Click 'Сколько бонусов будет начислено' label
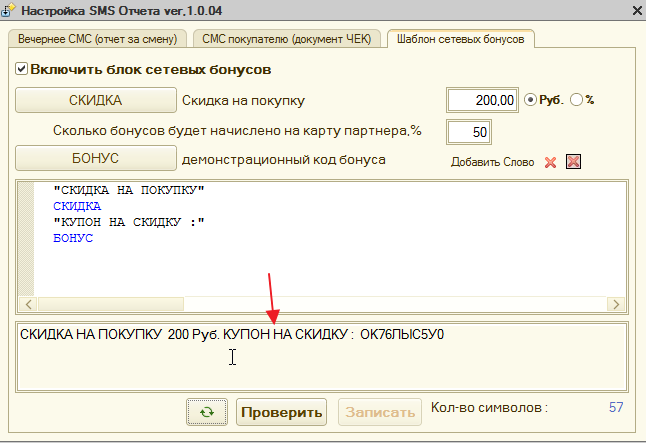The width and height of the screenshot is (646, 443). (237, 131)
